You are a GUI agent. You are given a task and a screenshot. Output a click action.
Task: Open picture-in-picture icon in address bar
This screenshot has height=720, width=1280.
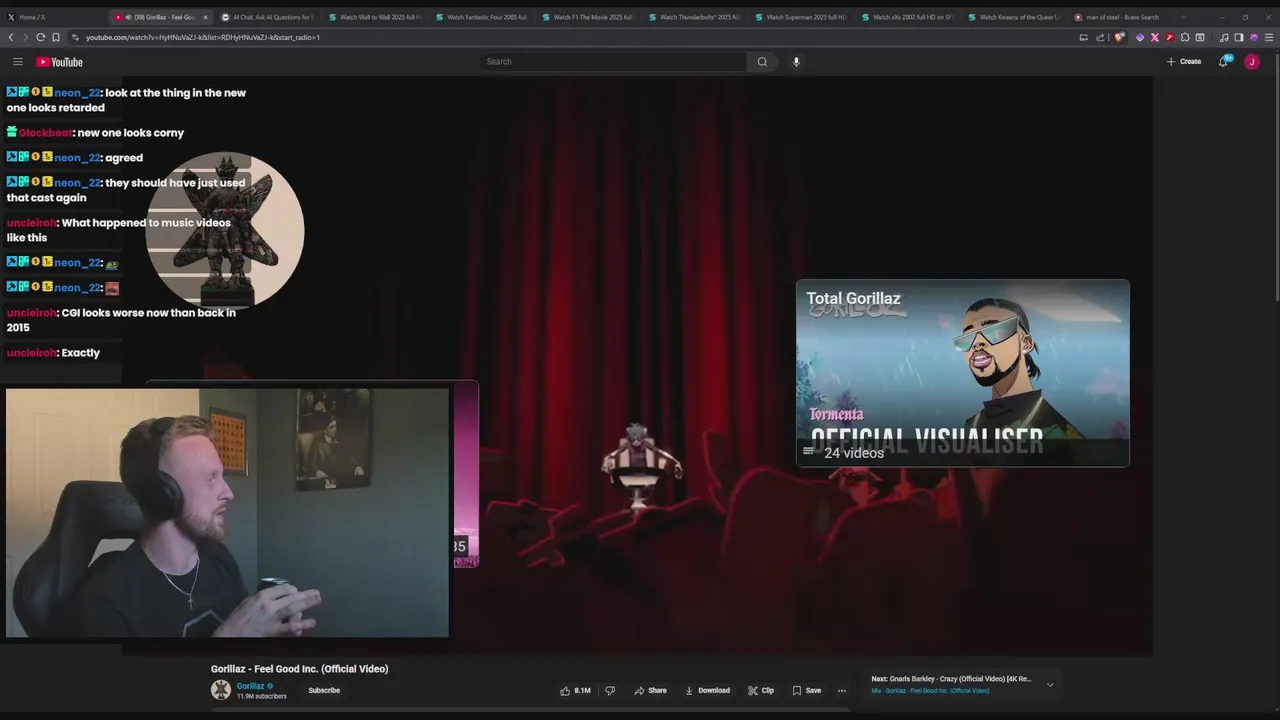[1083, 37]
